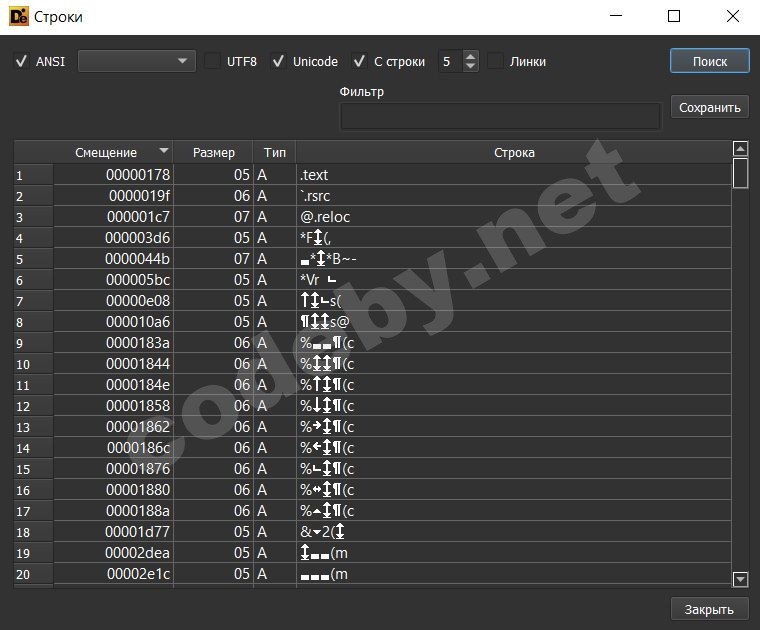Click offset cell 00001880

click(113, 489)
